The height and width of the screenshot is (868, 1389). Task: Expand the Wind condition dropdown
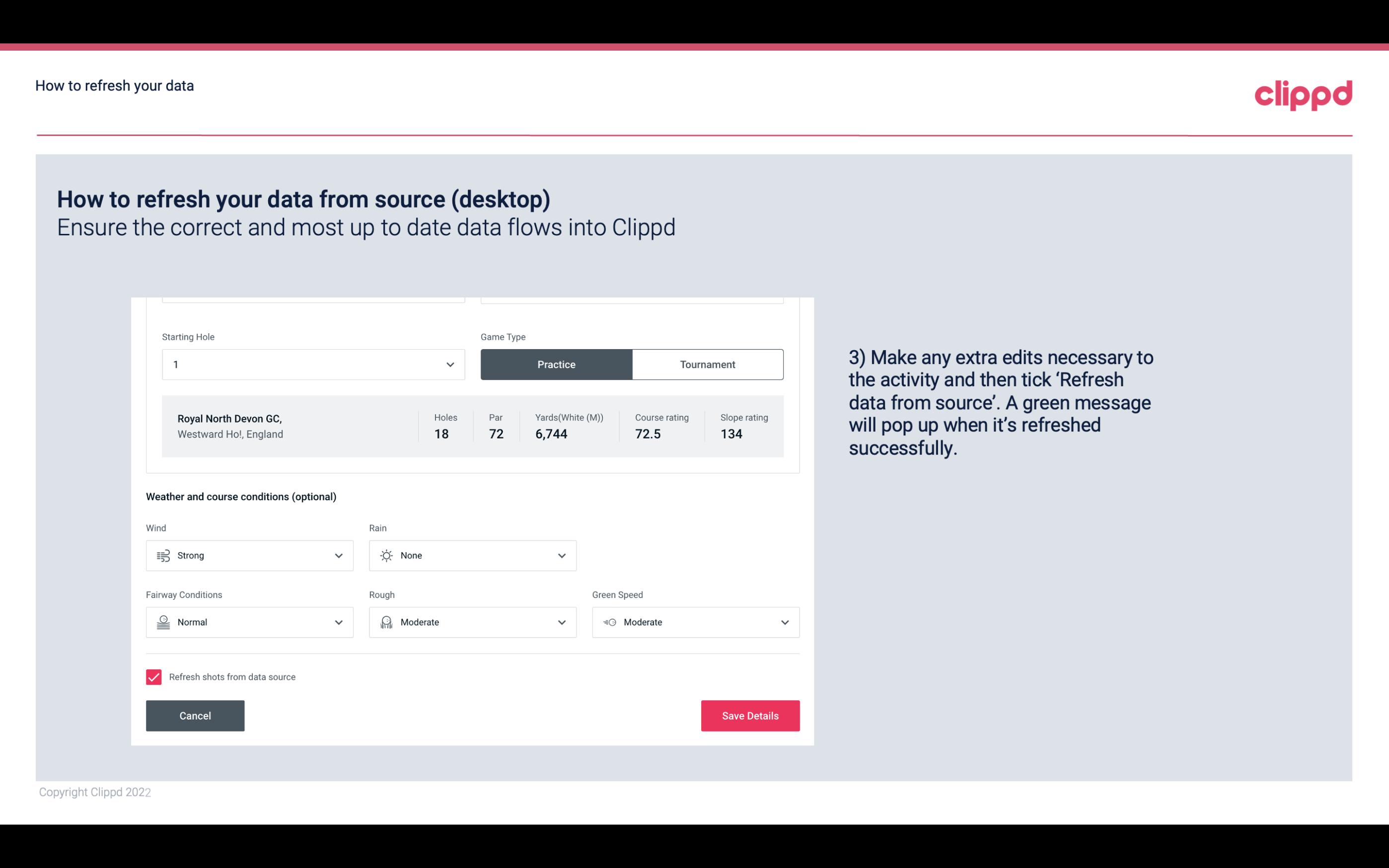[338, 555]
